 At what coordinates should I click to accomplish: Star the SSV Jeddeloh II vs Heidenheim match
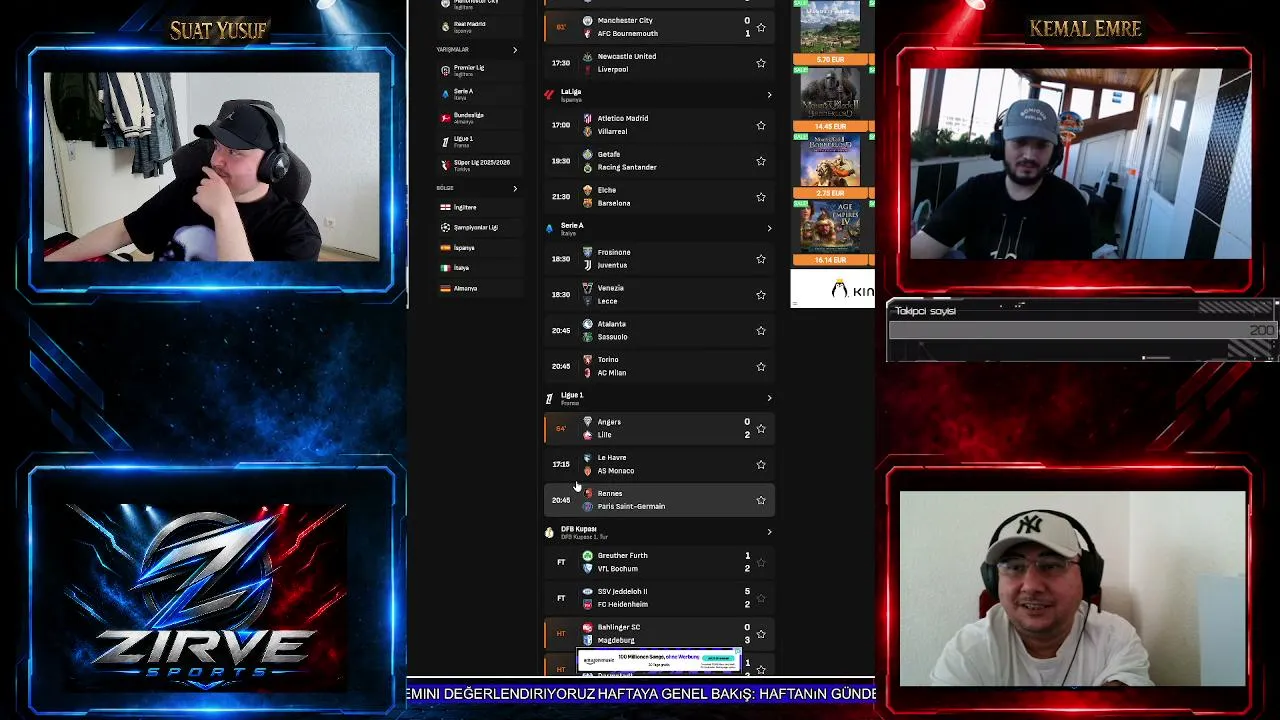761,598
